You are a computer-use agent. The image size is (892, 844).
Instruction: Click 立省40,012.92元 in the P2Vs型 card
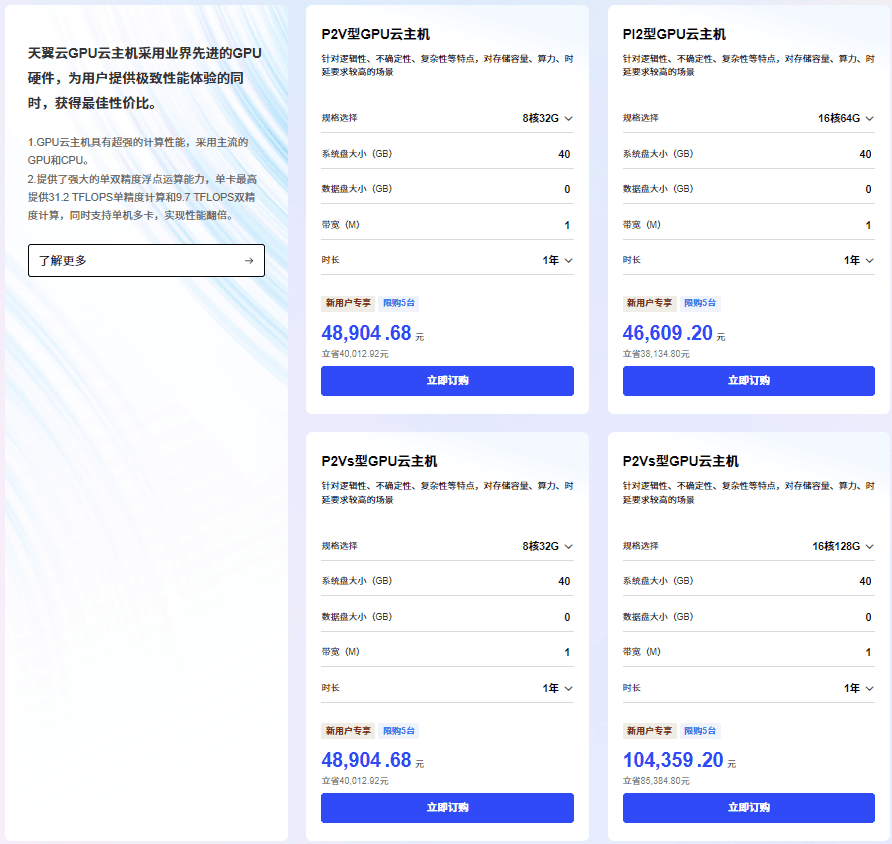pyautogui.click(x=355, y=781)
